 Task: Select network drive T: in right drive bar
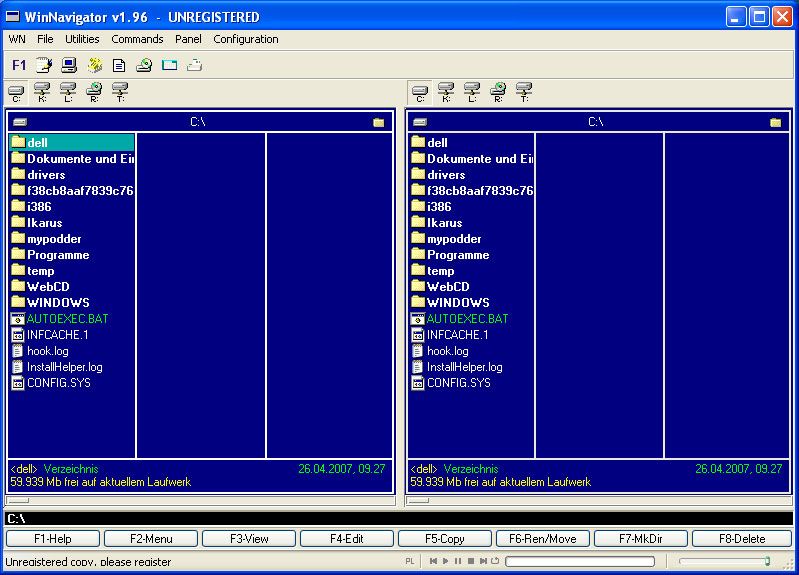(x=524, y=93)
